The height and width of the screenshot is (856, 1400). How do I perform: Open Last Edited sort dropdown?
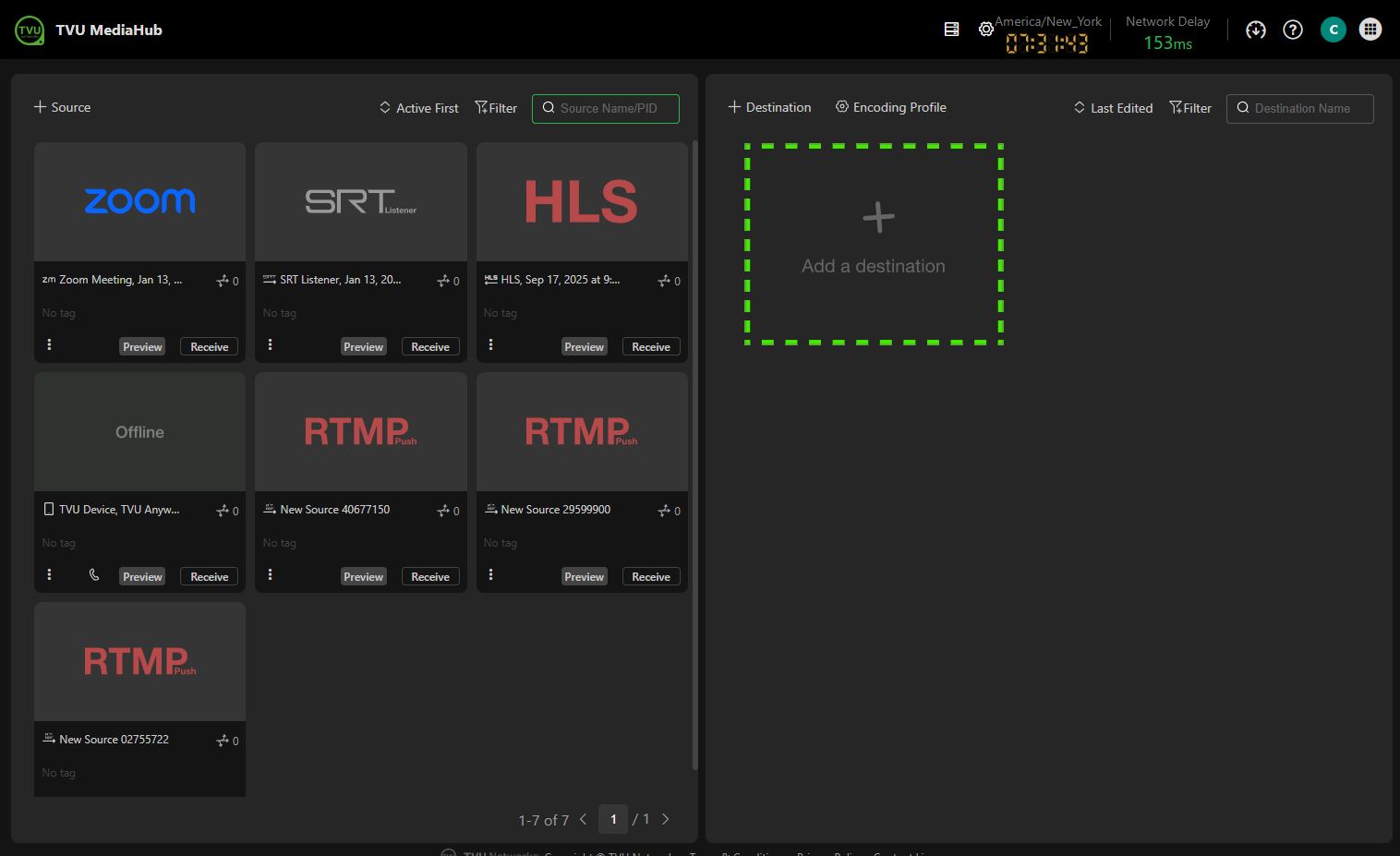tap(1113, 108)
